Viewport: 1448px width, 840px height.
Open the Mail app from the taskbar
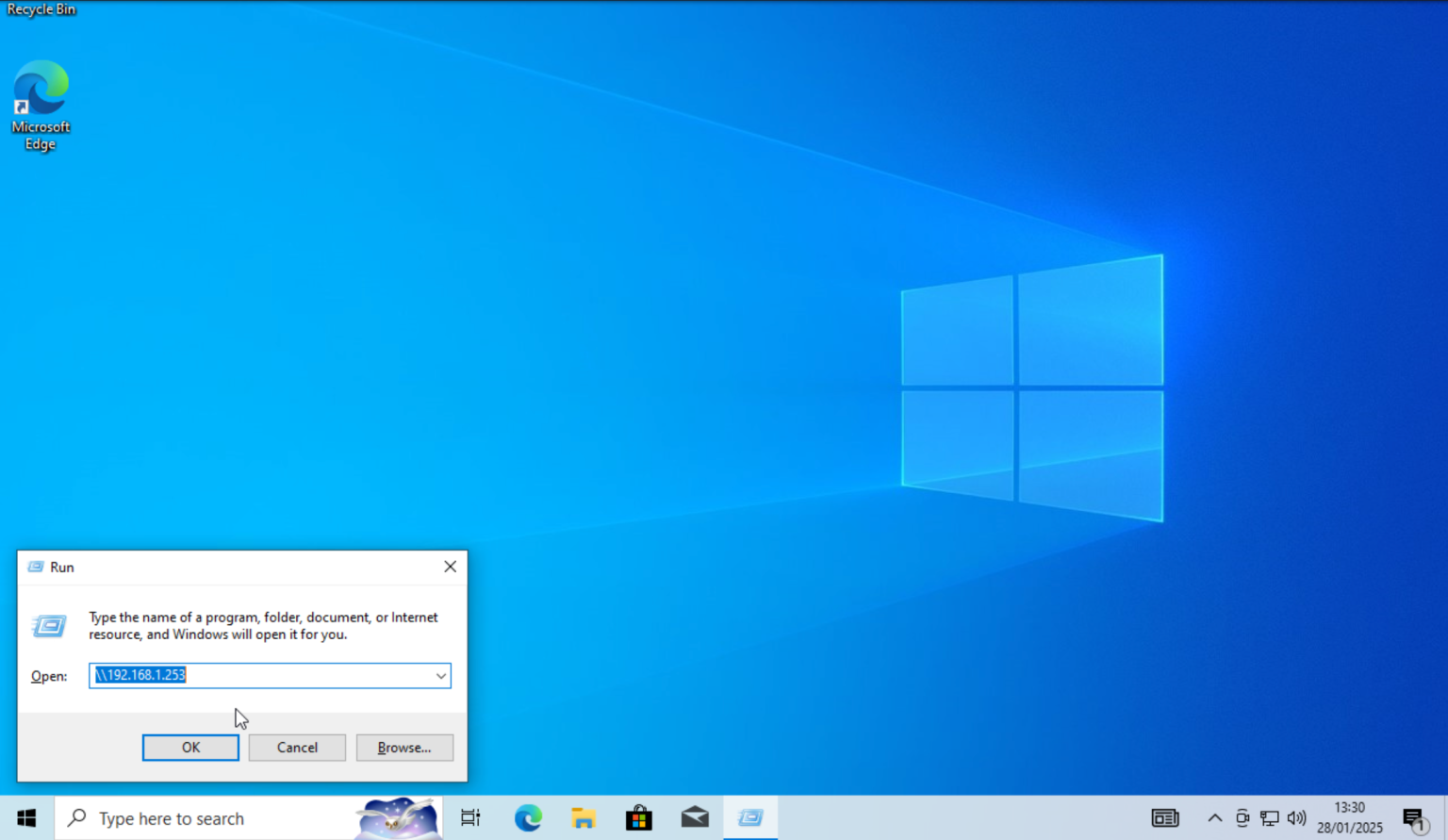[x=695, y=817]
